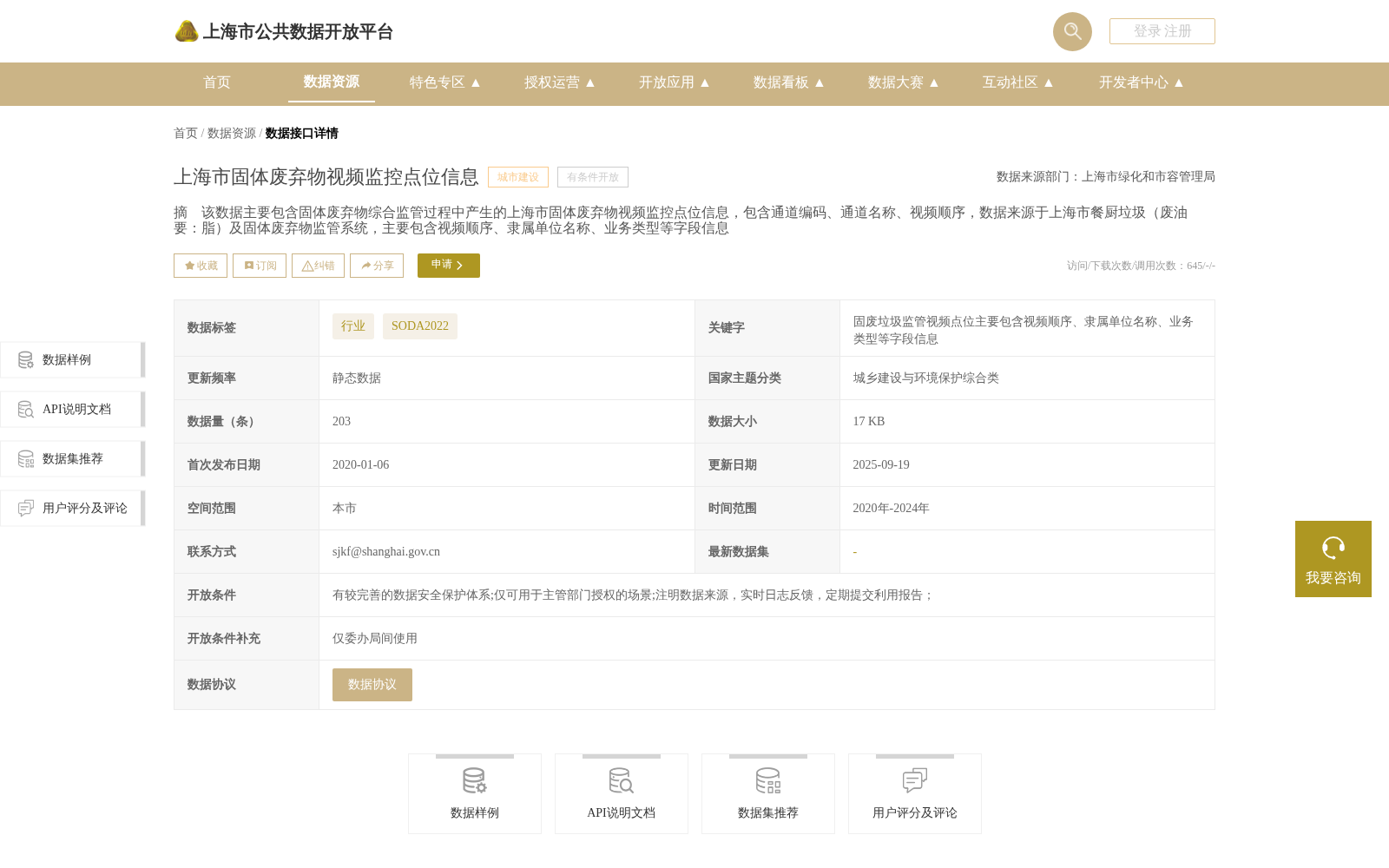Expand the 数据看板 dropdown menu
Viewport: 1389px width, 868px height.
tap(789, 82)
